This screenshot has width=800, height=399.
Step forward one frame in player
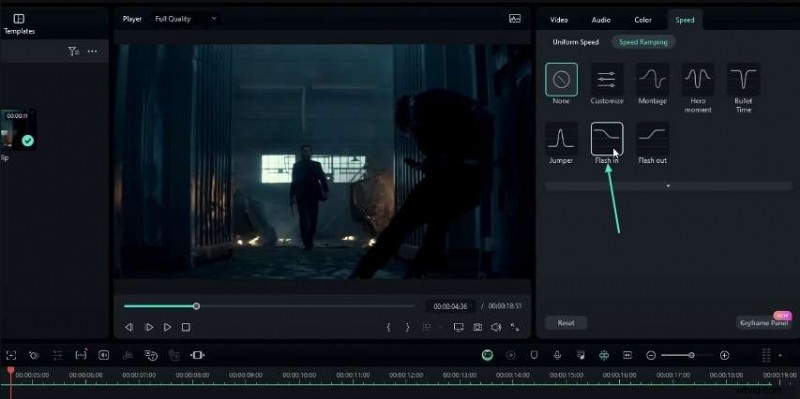pos(148,327)
